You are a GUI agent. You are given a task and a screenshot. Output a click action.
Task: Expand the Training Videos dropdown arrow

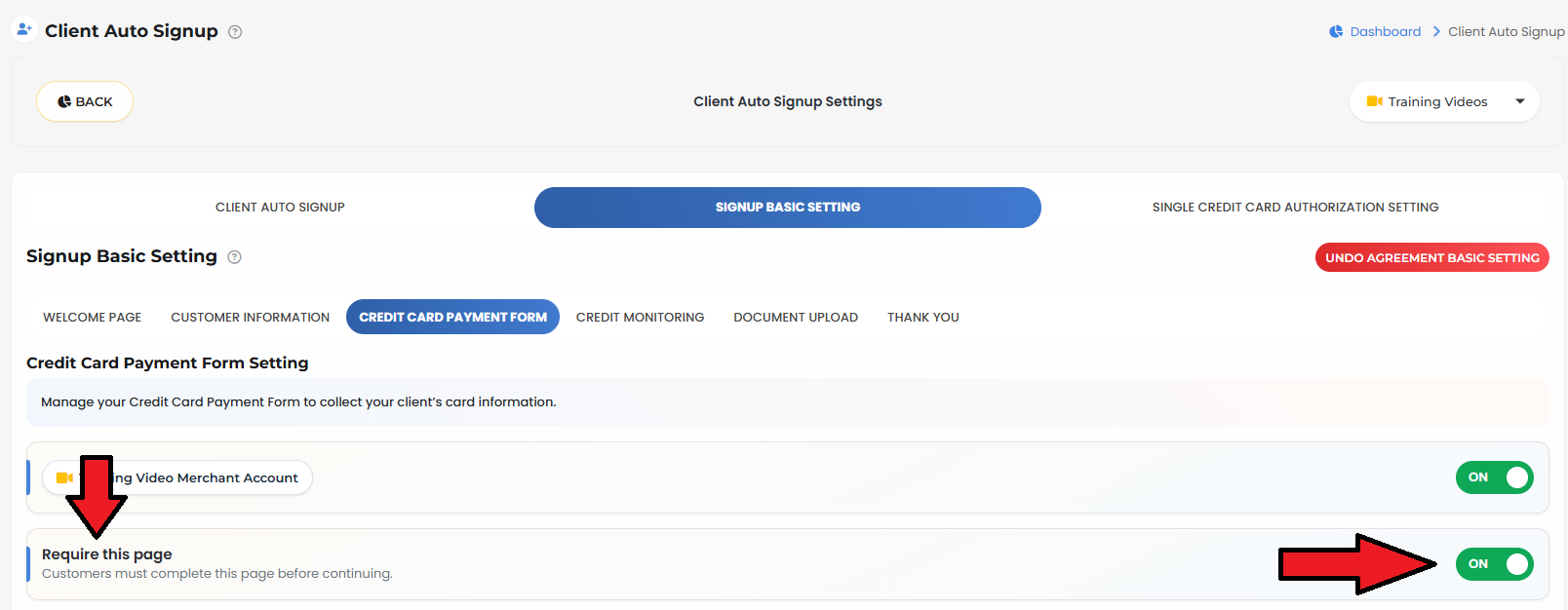click(x=1519, y=101)
